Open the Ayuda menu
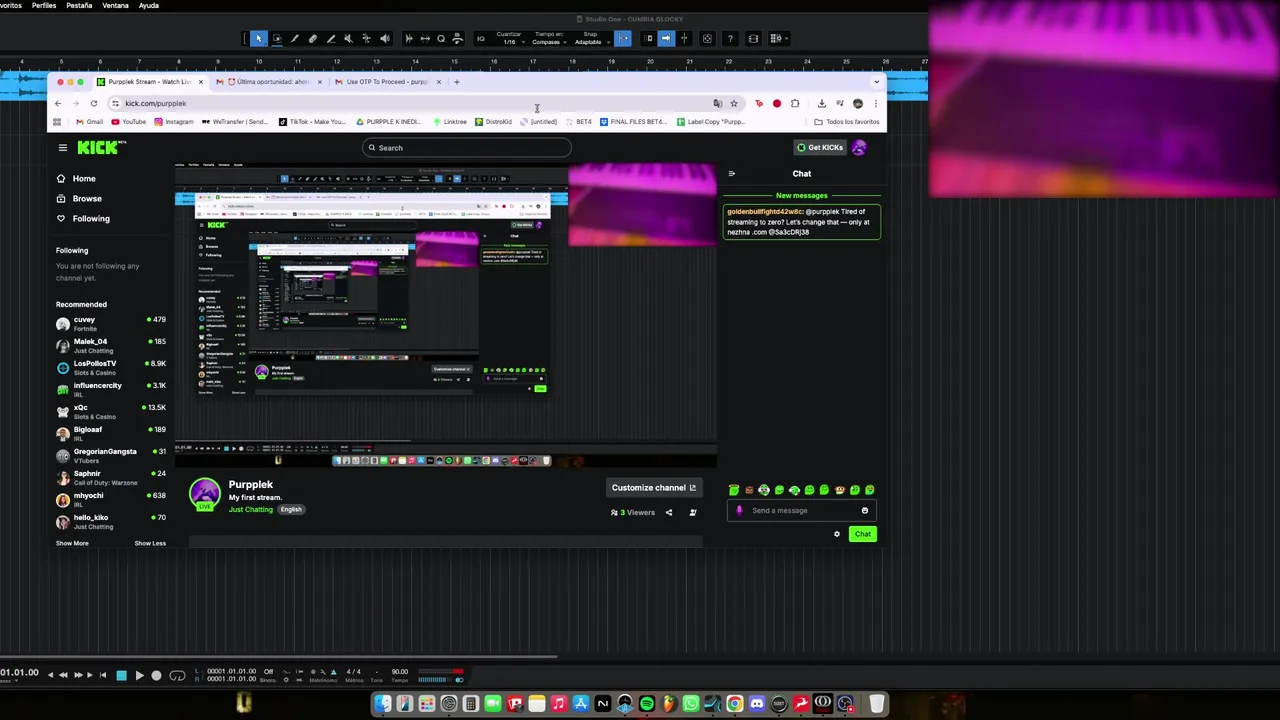 pos(148,5)
